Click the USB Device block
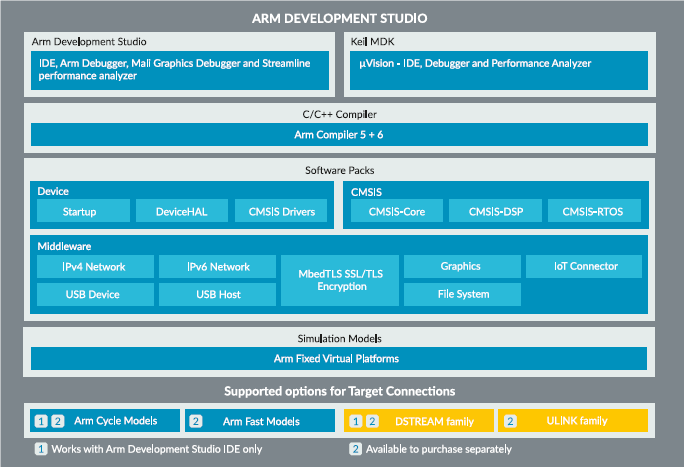Screen dimensions: 684x467 (95, 294)
